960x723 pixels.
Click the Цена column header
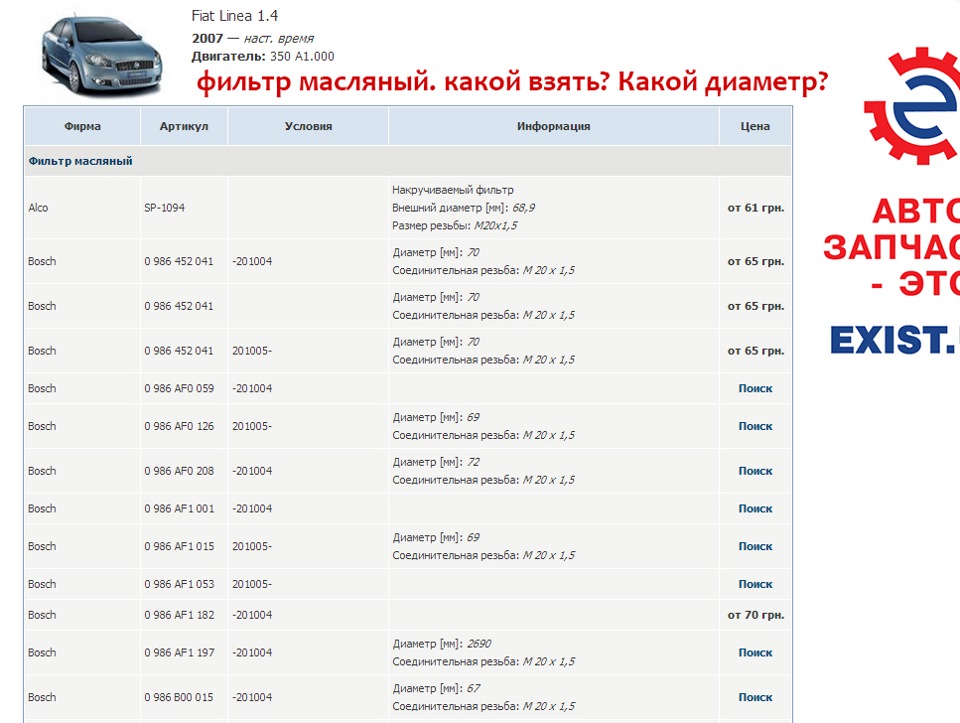[755, 126]
